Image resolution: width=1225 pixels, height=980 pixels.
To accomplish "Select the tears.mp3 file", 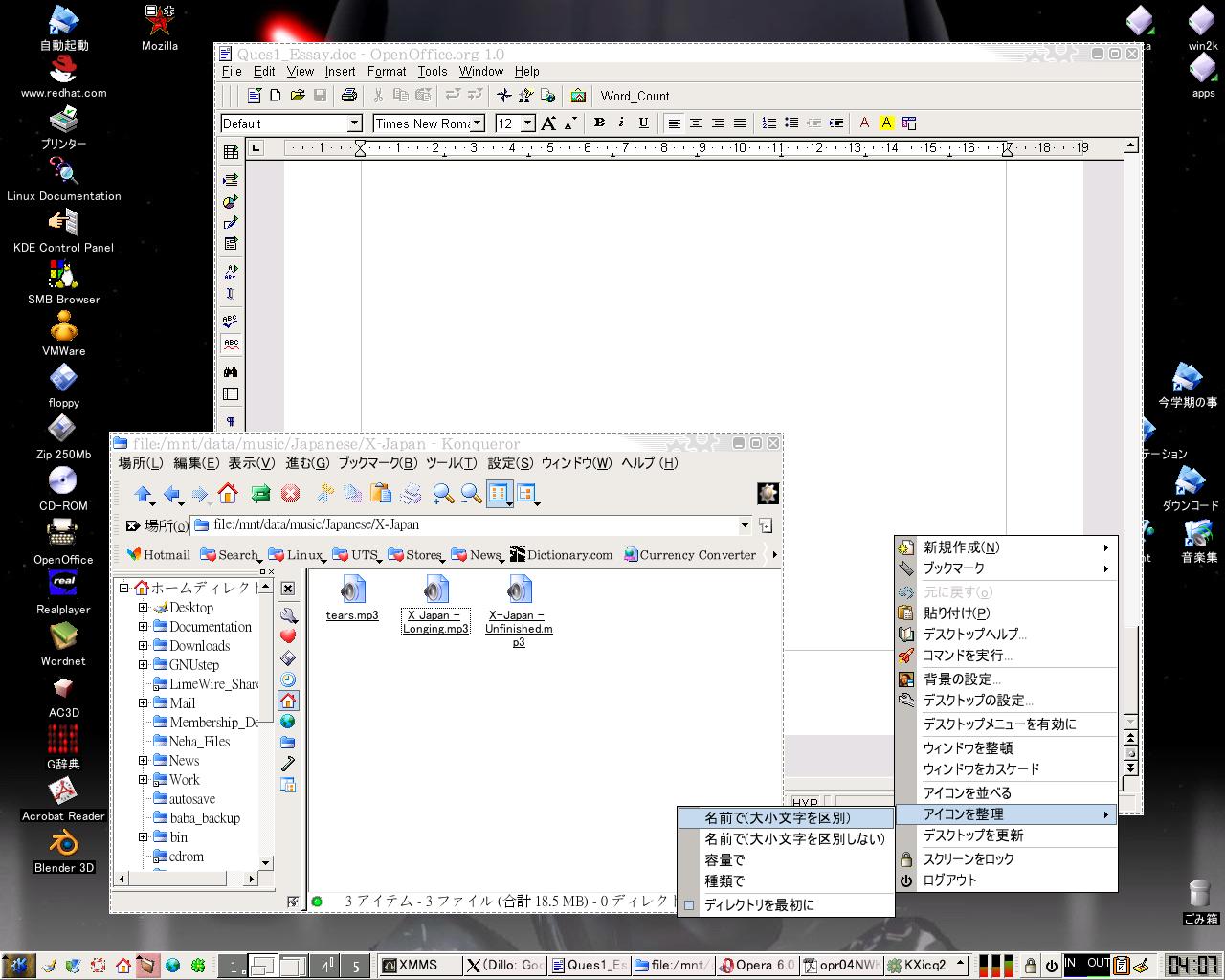I will click(x=352, y=599).
